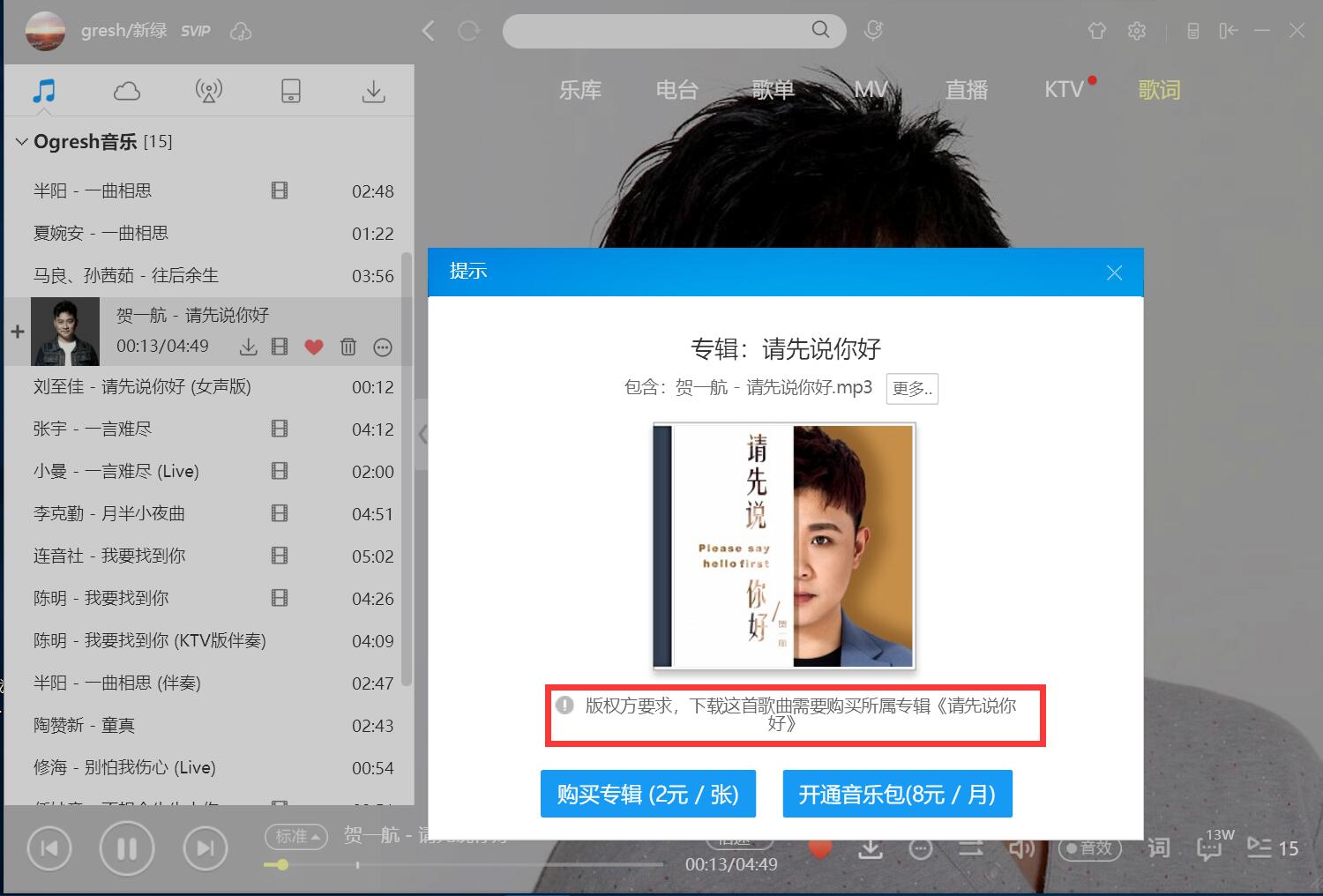Click the 贺一航 album thumbnail in playlist
Image resolution: width=1323 pixels, height=896 pixels.
65,332
